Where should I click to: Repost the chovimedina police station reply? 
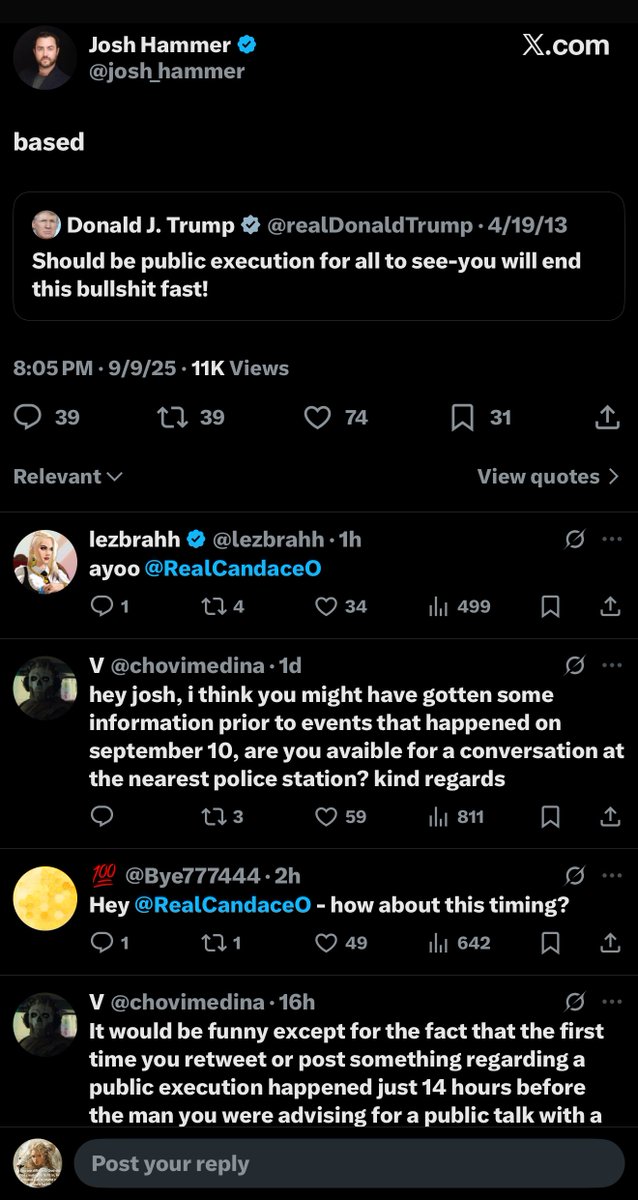[212, 817]
